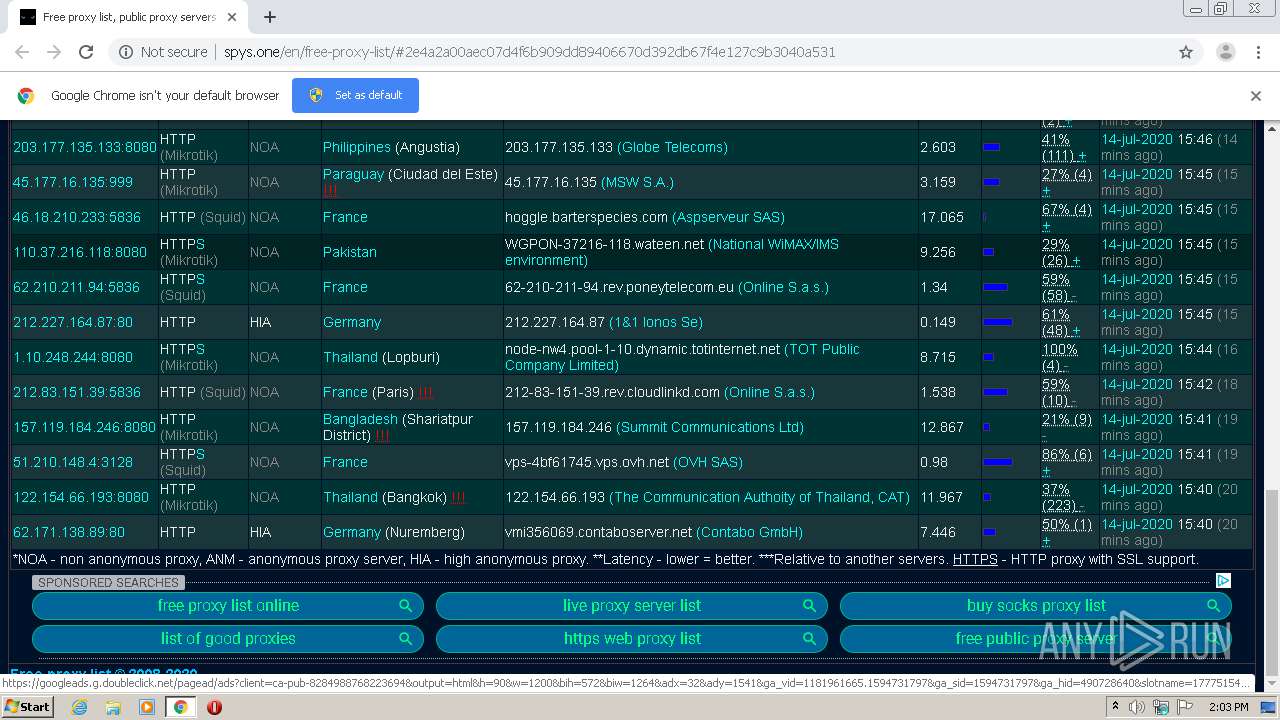Click latency value 17.065
Viewport: 1280px width, 720px height.
[942, 217]
